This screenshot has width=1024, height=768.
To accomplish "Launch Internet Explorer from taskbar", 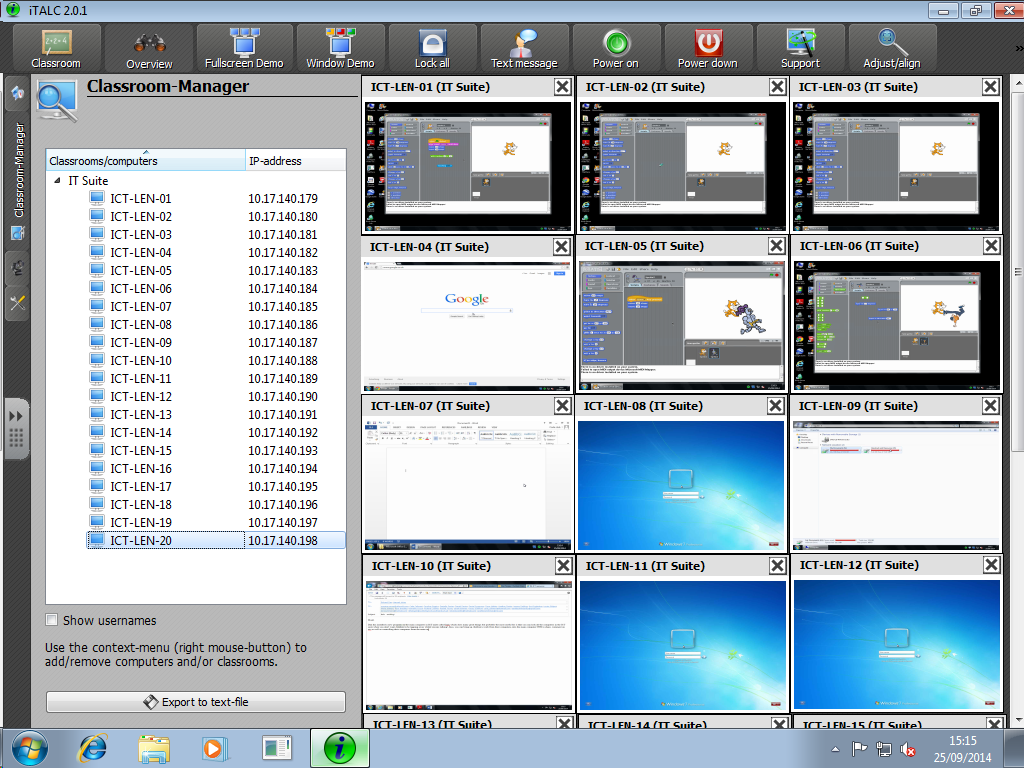I will tap(93, 748).
